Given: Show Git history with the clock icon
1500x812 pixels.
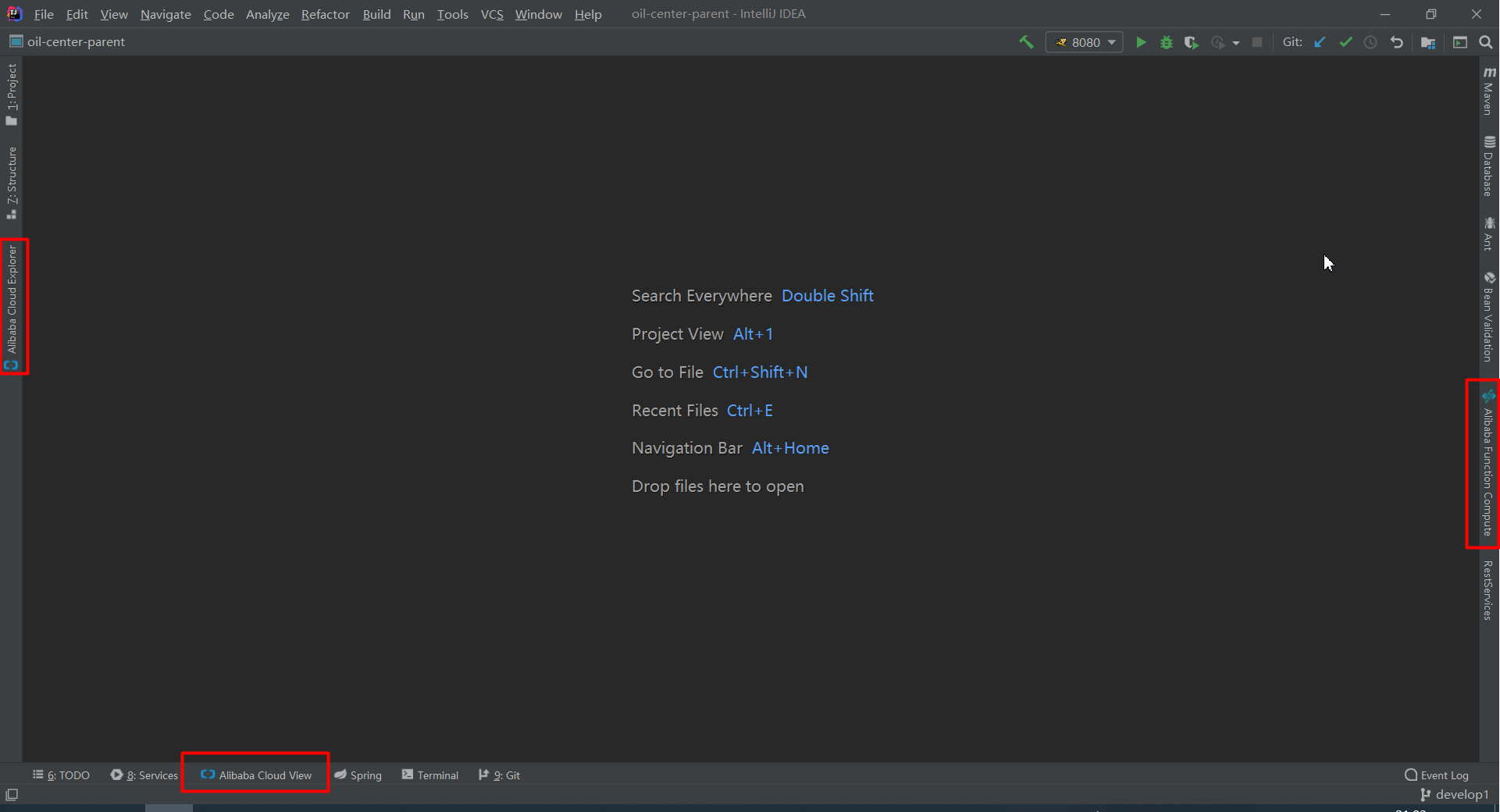Looking at the screenshot, I should coord(1370,42).
